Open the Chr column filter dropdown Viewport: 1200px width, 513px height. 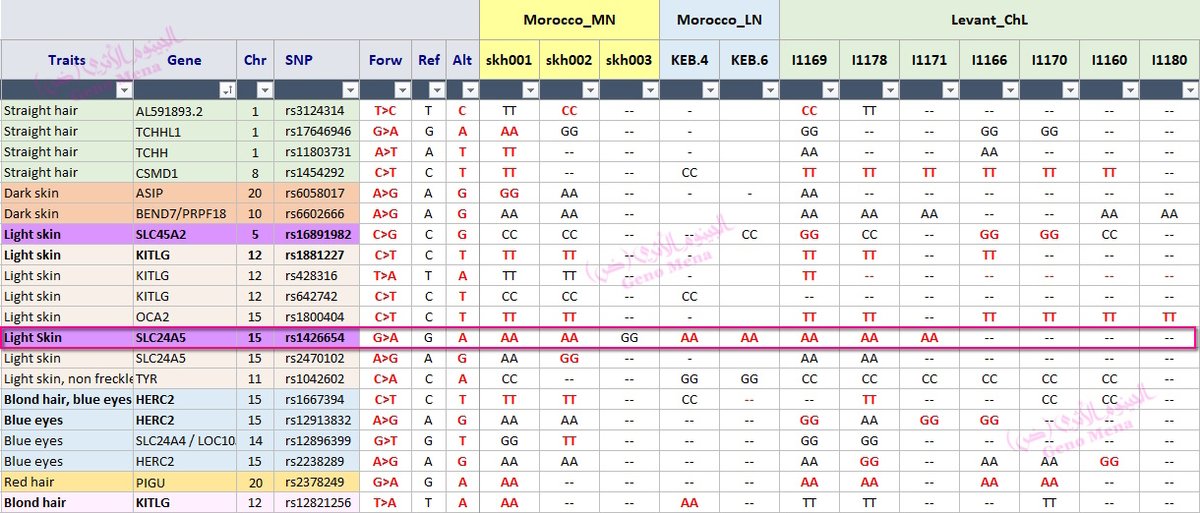click(x=265, y=90)
